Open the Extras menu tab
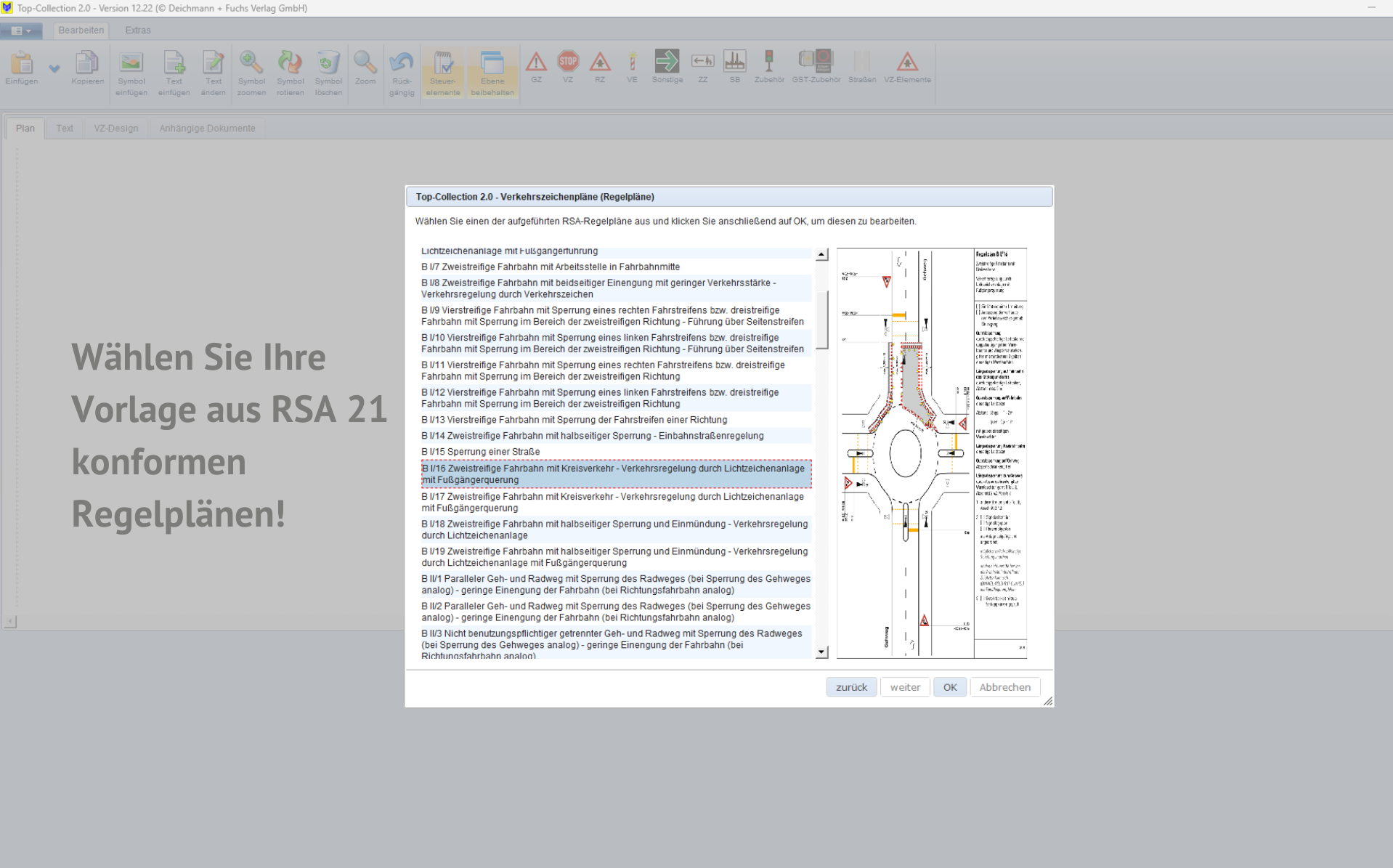The image size is (1393, 868). click(x=137, y=31)
